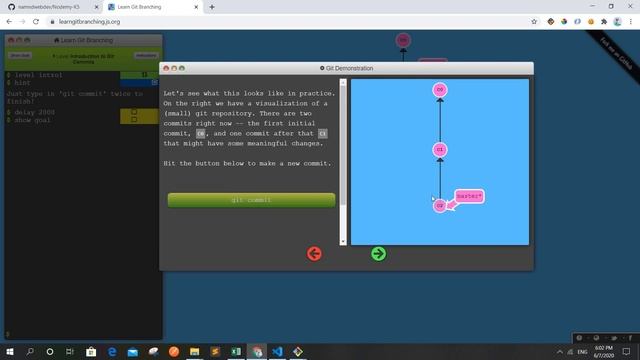Click the orange round app on the taskbar
Viewport: 640px width, 360px height.
click(174, 351)
